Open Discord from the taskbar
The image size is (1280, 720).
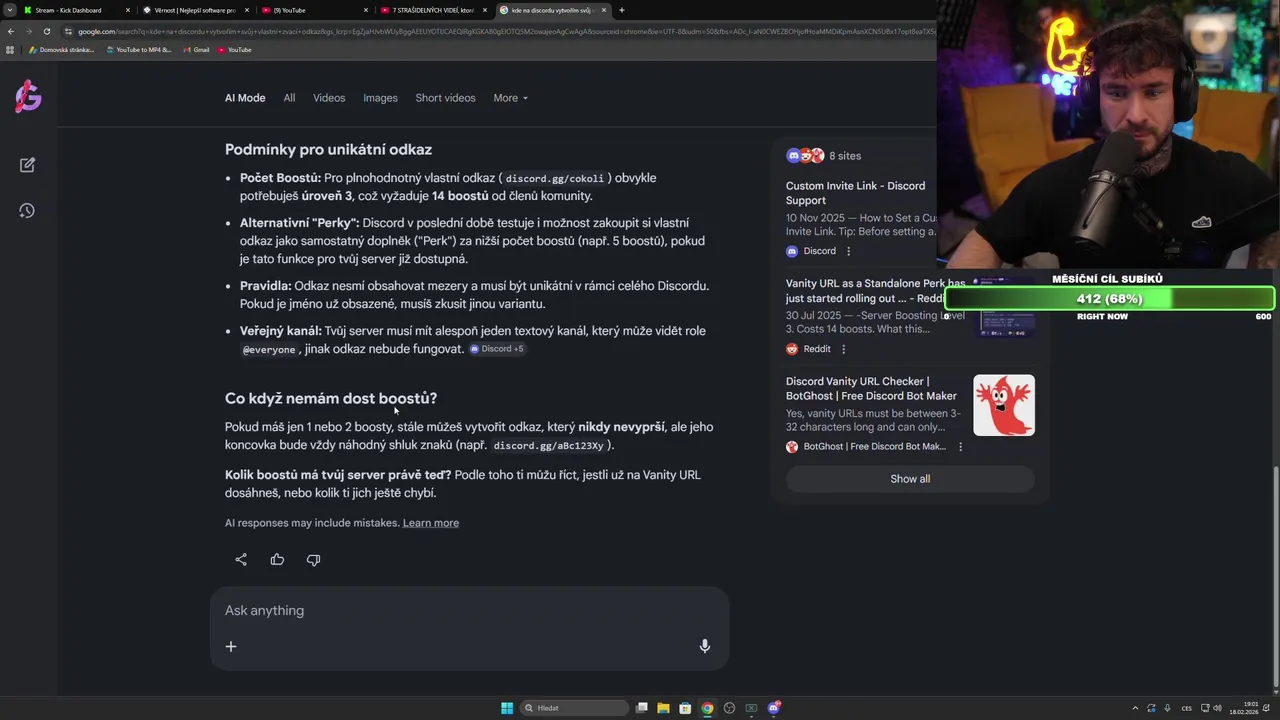tap(773, 708)
